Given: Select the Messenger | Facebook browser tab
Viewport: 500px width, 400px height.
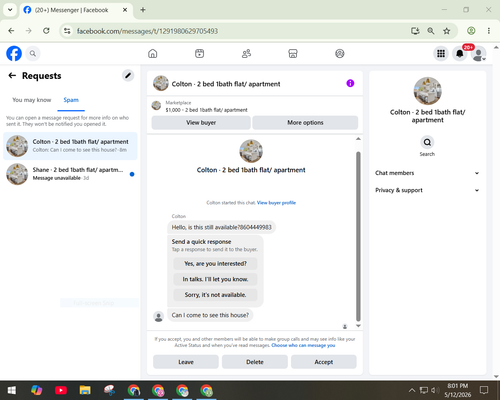Looking at the screenshot, I should pos(76,10).
